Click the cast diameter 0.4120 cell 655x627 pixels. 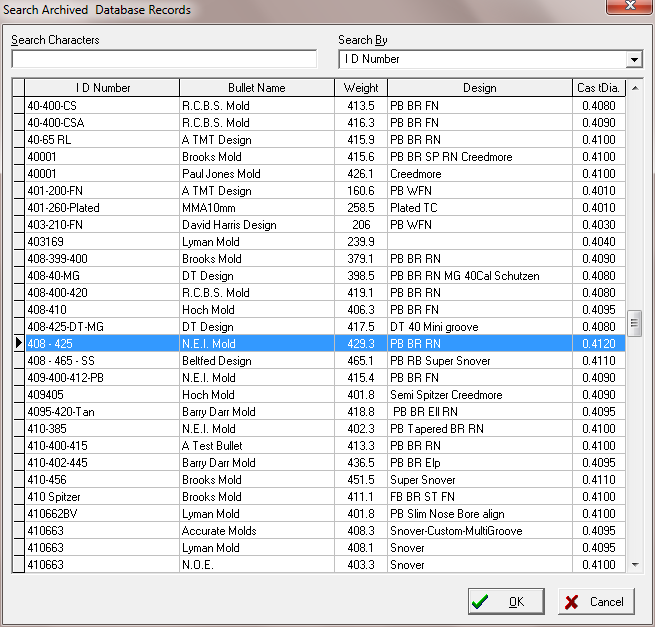tap(599, 344)
